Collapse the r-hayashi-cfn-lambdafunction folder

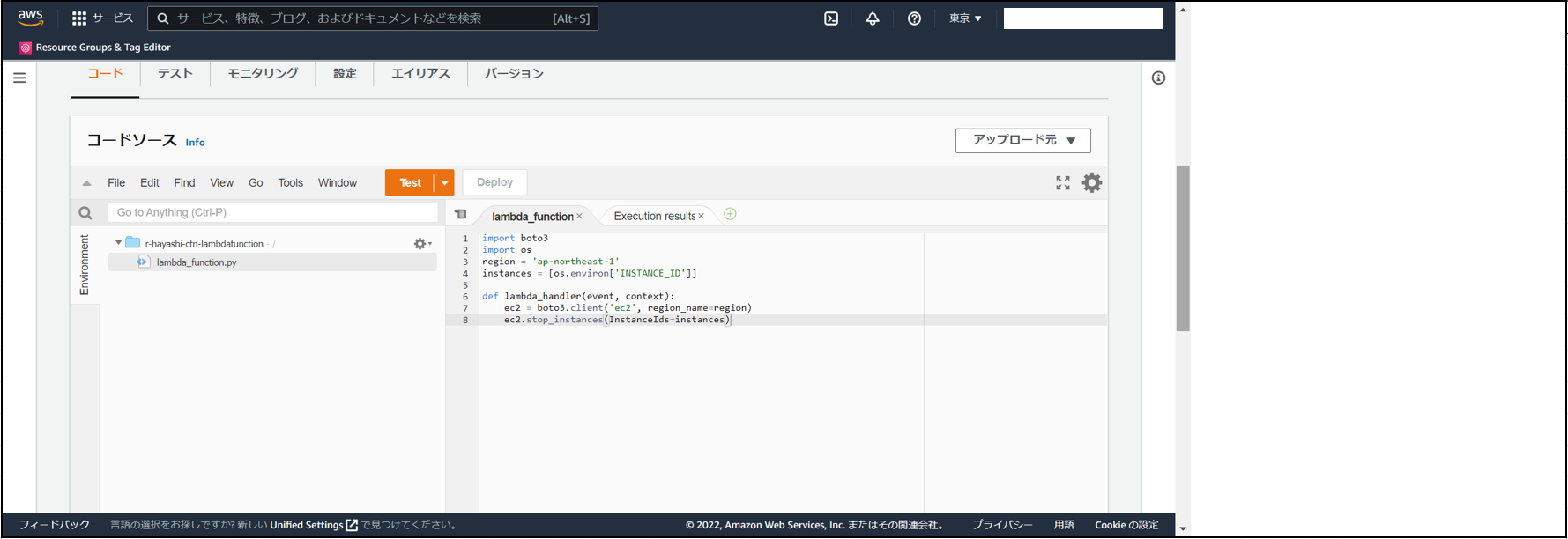118,242
